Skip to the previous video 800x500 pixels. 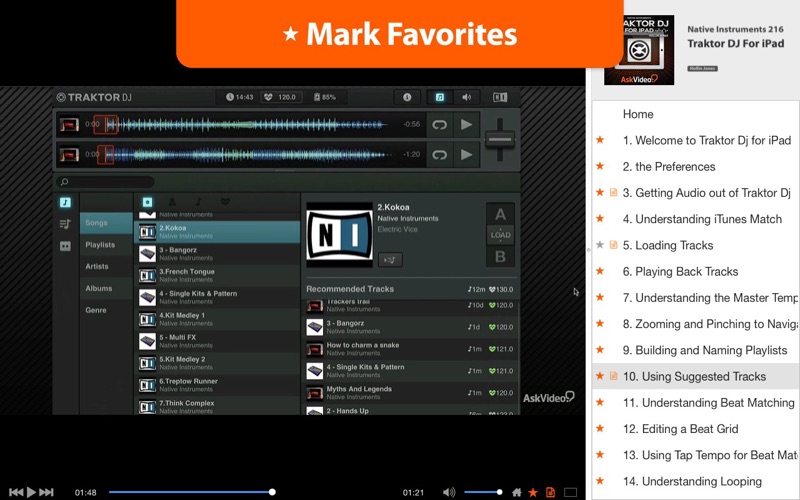click(x=16, y=492)
